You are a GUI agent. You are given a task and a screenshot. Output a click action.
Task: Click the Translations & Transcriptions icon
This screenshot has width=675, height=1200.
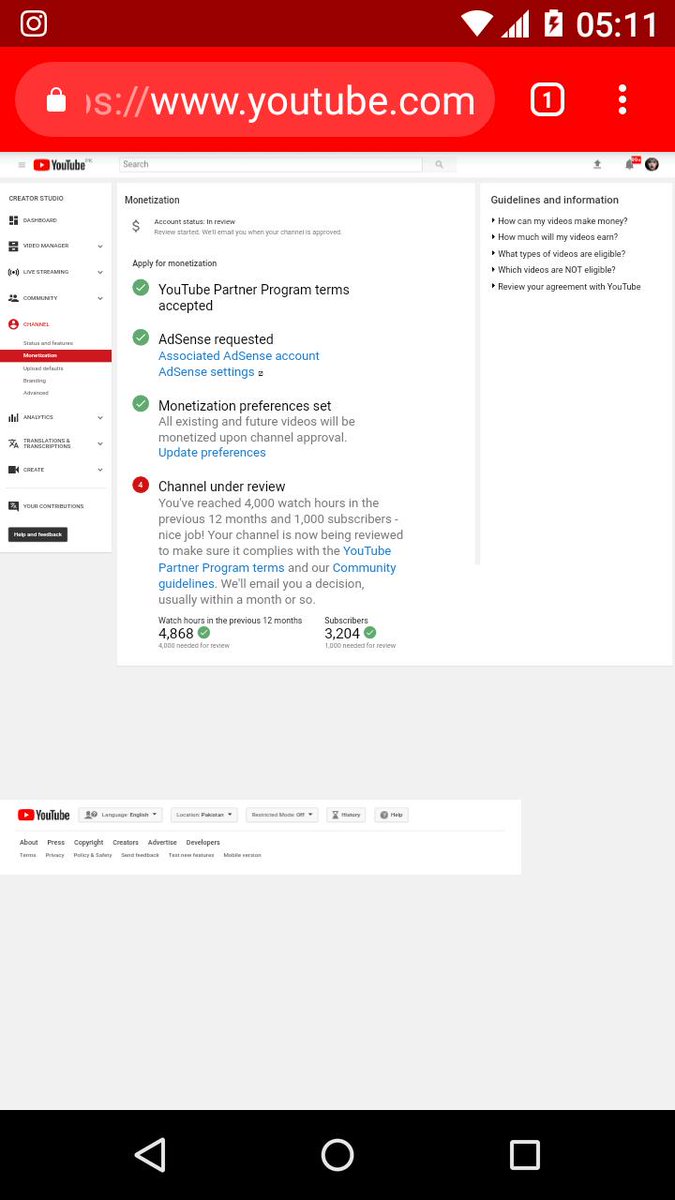pyautogui.click(x=14, y=443)
